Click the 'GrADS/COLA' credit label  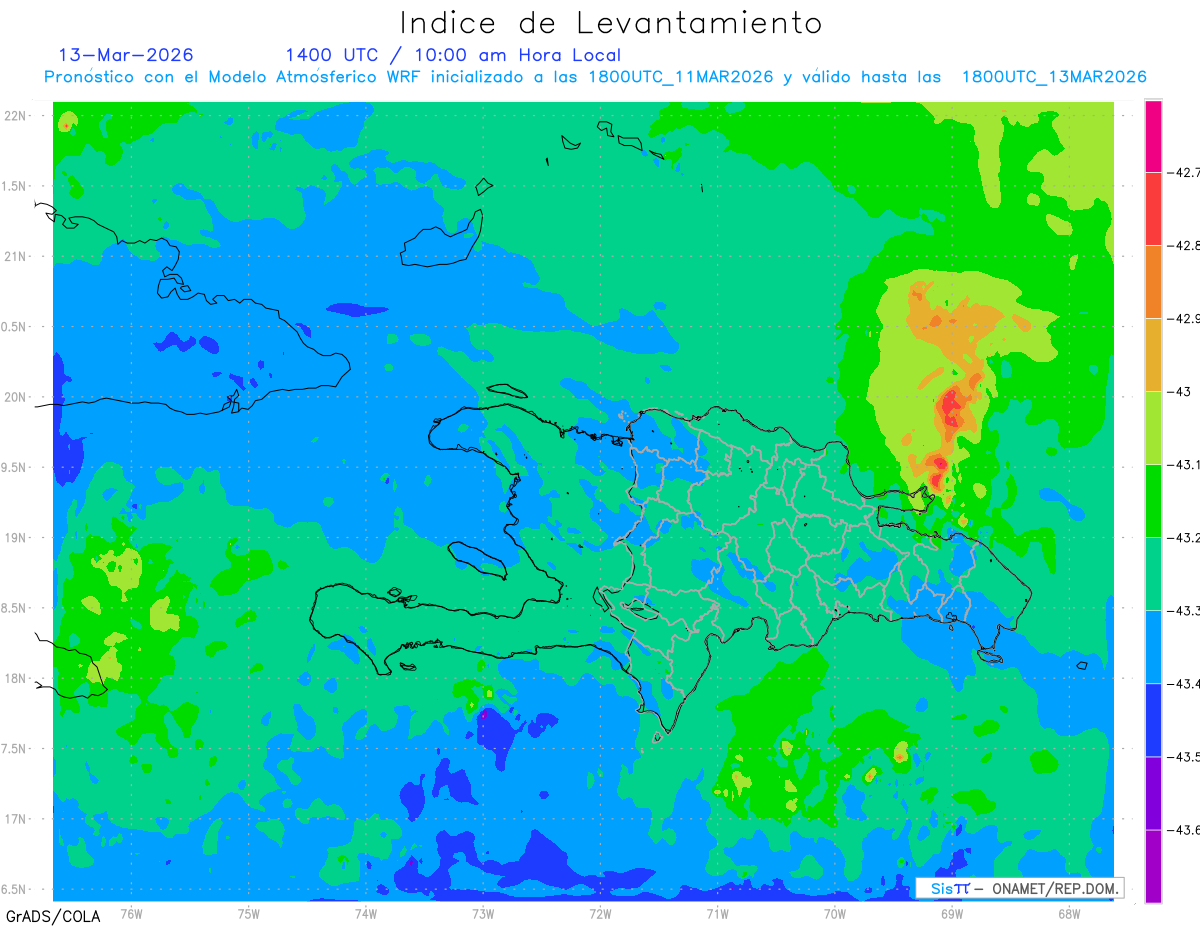[52, 916]
